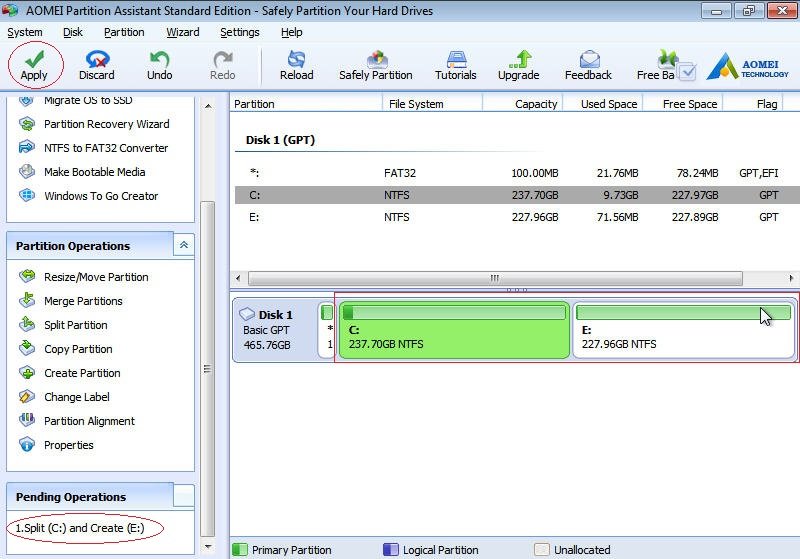Image resolution: width=800 pixels, height=559 pixels.
Task: Click the Discard toolbar icon
Action: click(x=97, y=59)
